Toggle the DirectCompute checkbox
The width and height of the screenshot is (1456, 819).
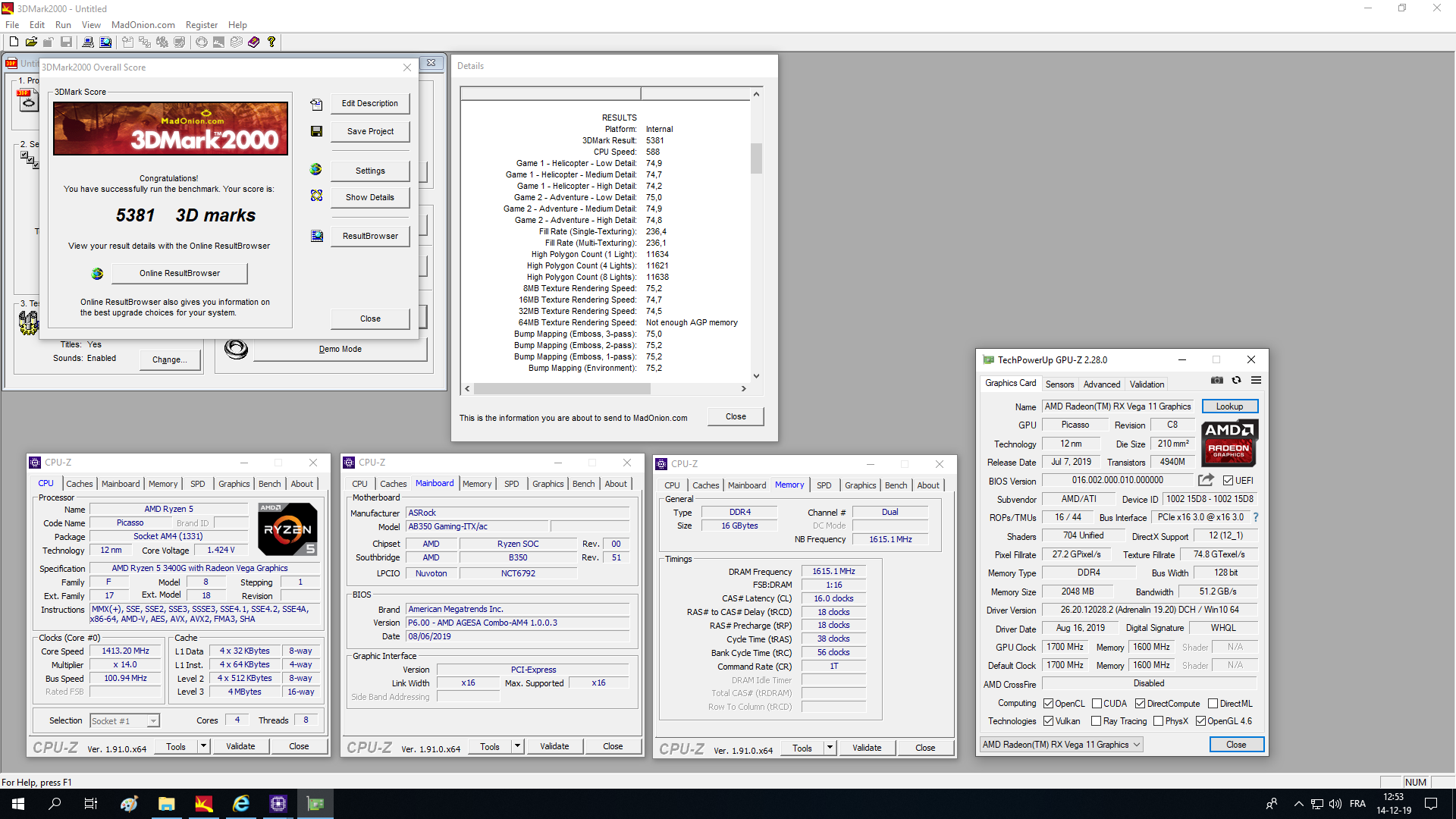[x=1140, y=704]
